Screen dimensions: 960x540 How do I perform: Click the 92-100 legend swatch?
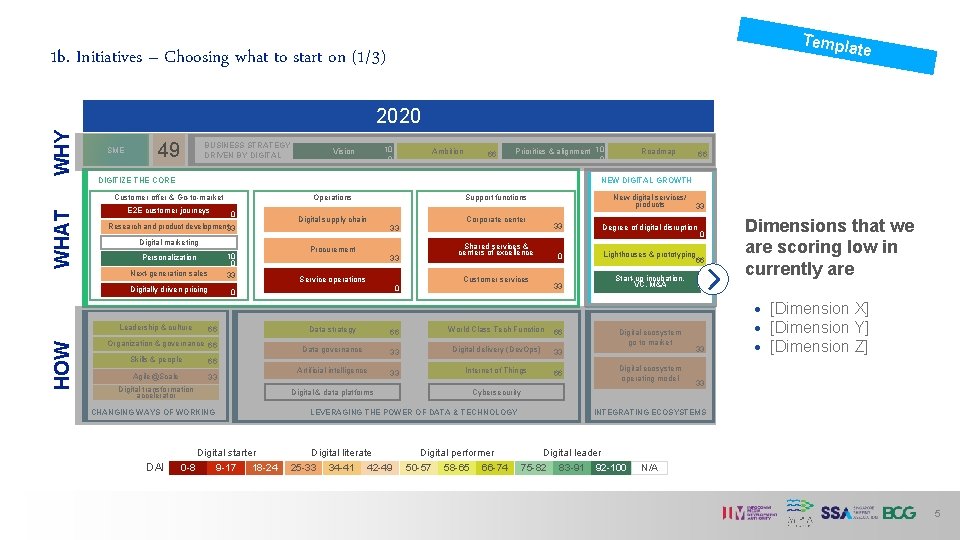(610, 468)
